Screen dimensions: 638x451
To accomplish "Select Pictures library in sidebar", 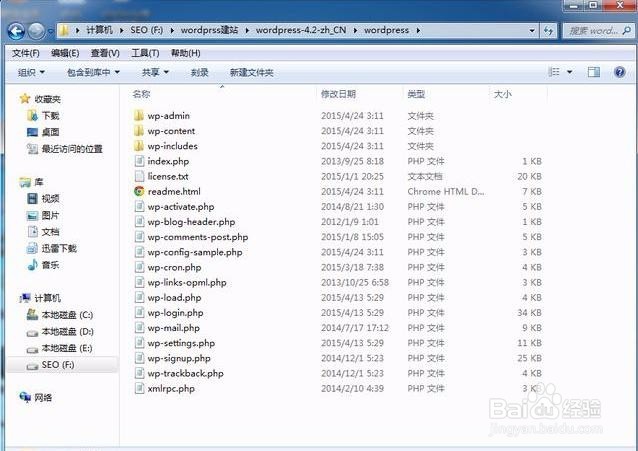I will pos(44,215).
